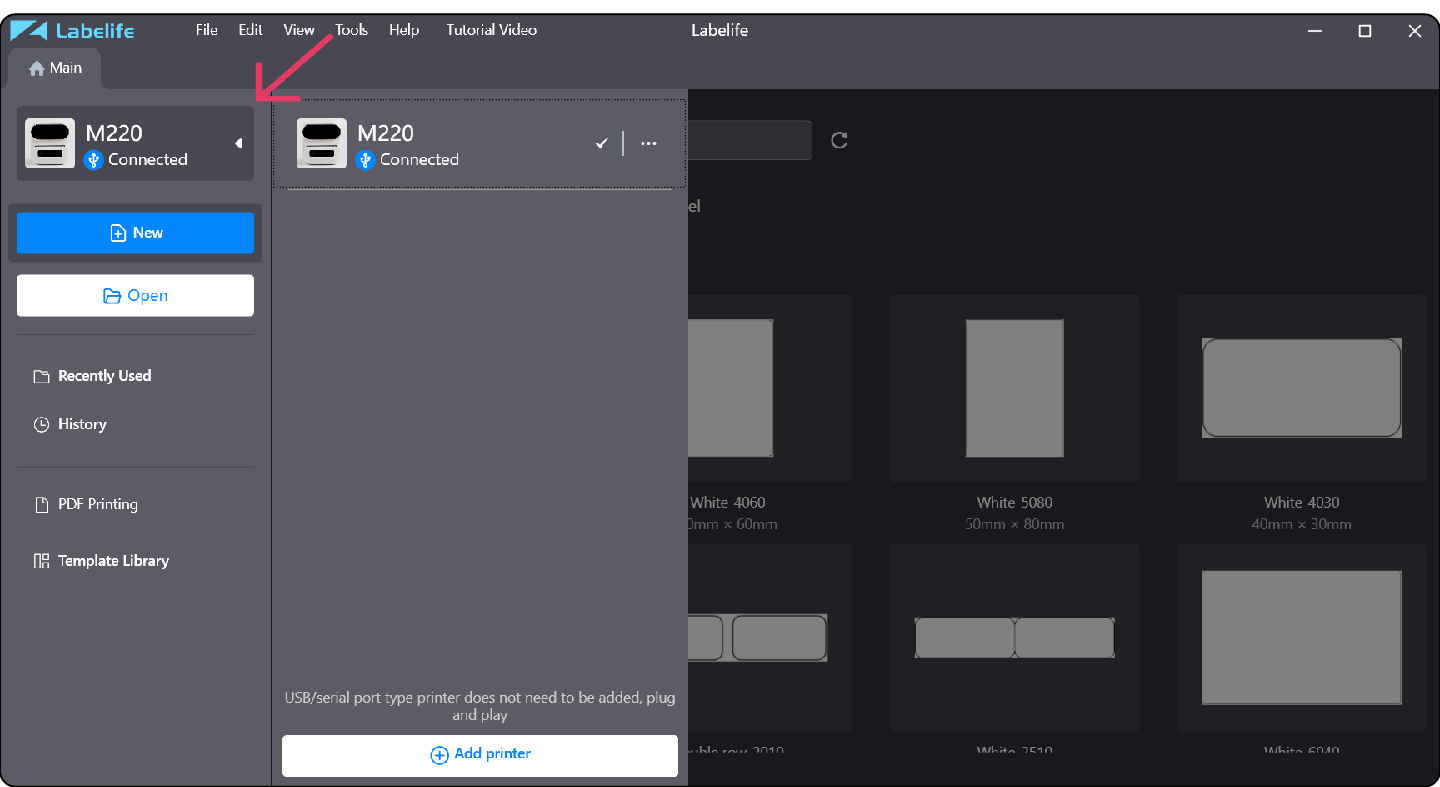Viewport: 1440px width, 787px height.
Task: Select the M220 printer entry in the printer list
Action: coord(480,144)
